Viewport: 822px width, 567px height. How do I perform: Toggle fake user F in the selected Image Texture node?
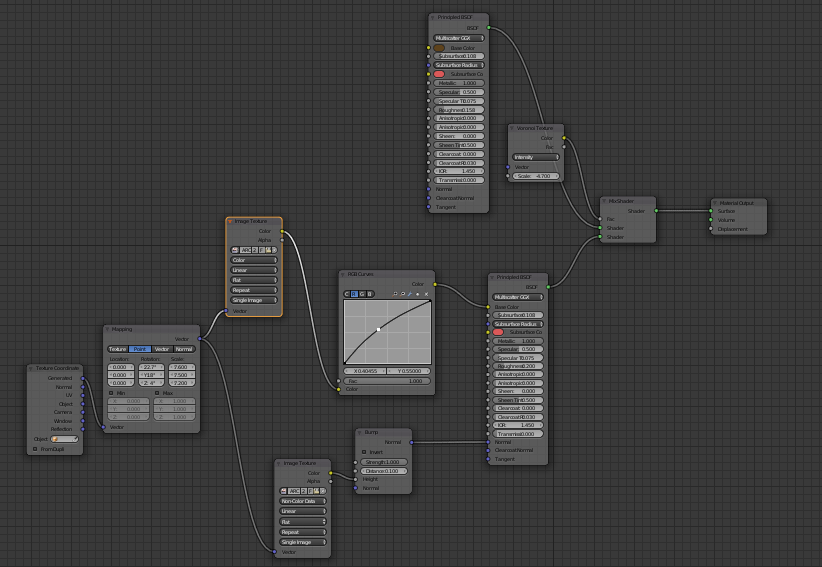(x=262, y=250)
